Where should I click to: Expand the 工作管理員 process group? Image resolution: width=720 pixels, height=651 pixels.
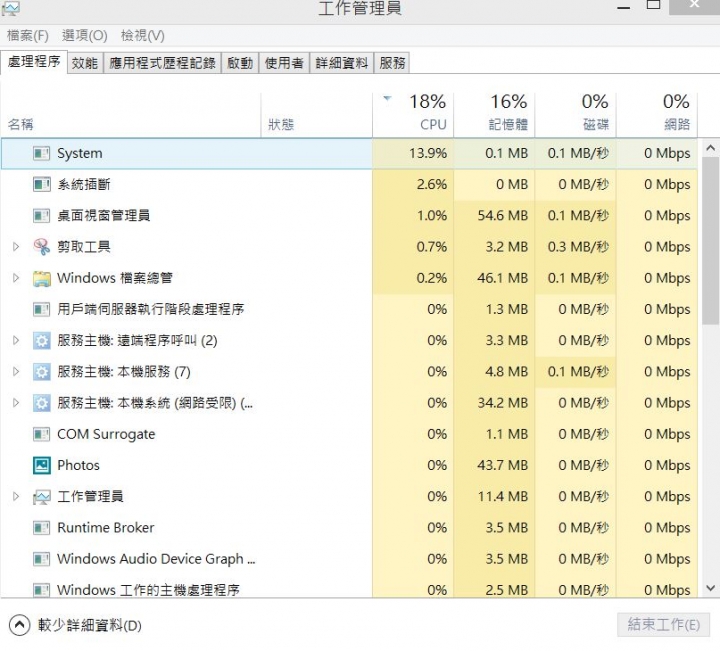click(16, 497)
